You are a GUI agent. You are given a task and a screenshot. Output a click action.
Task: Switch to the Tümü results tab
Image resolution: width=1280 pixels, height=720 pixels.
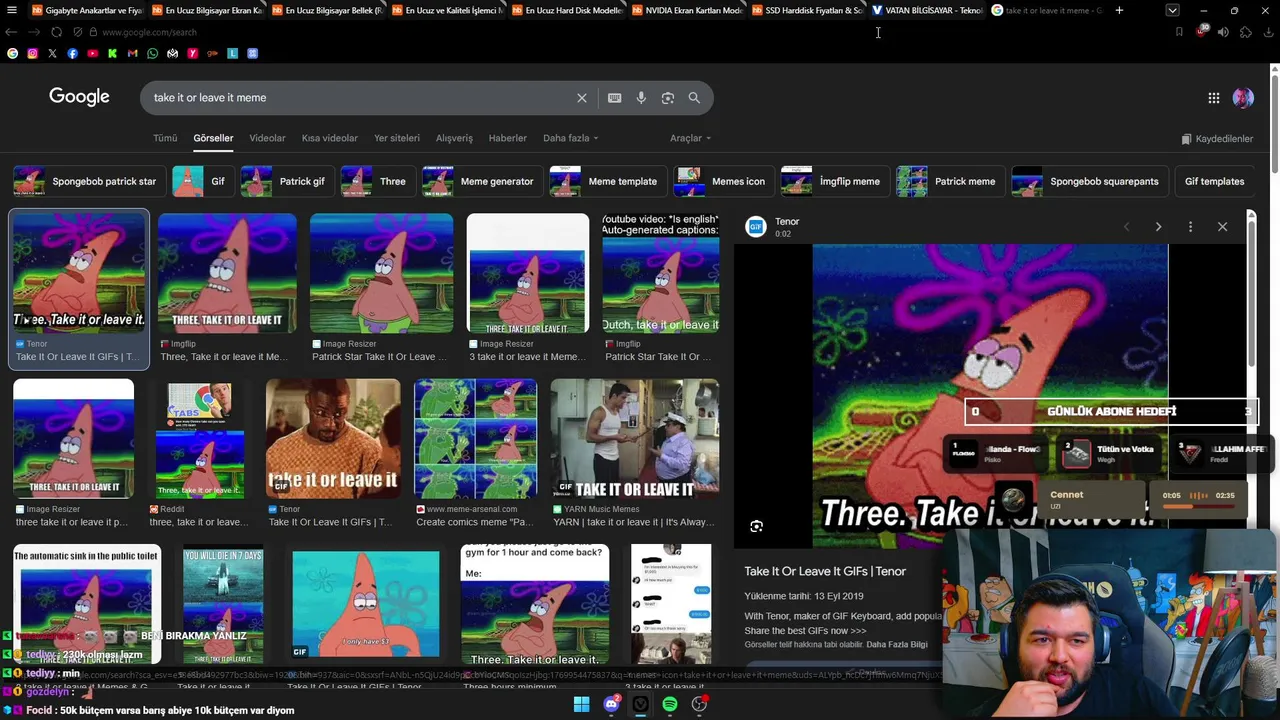coord(165,138)
